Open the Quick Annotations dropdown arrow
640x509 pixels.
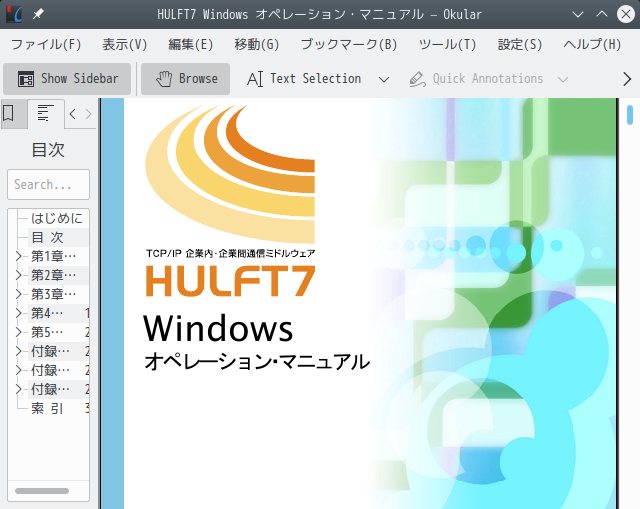[563, 79]
